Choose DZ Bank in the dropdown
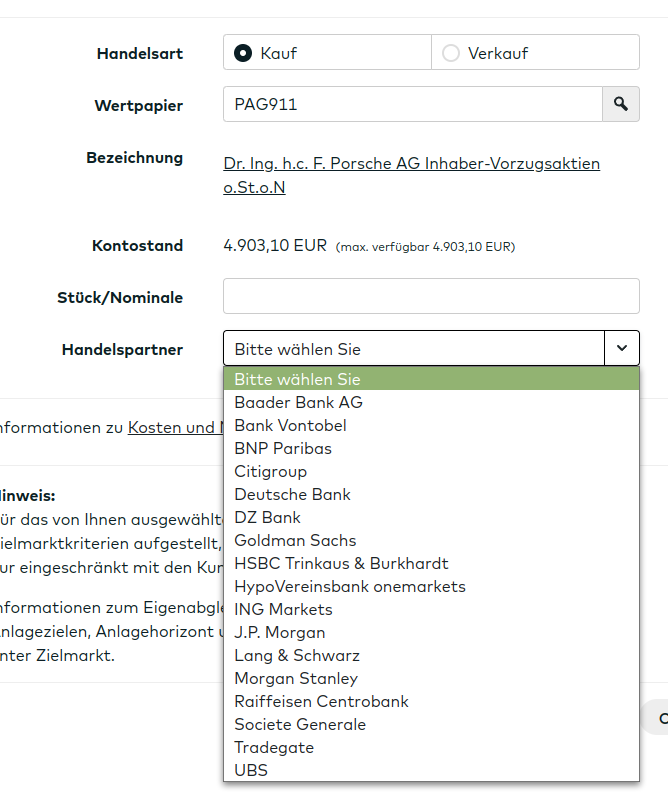668x797 pixels. tap(431, 517)
